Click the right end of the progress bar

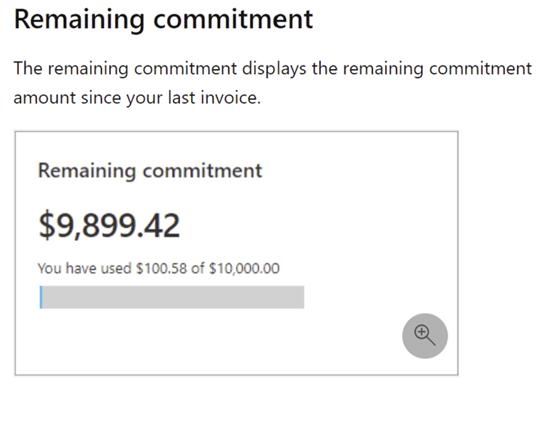(301, 297)
